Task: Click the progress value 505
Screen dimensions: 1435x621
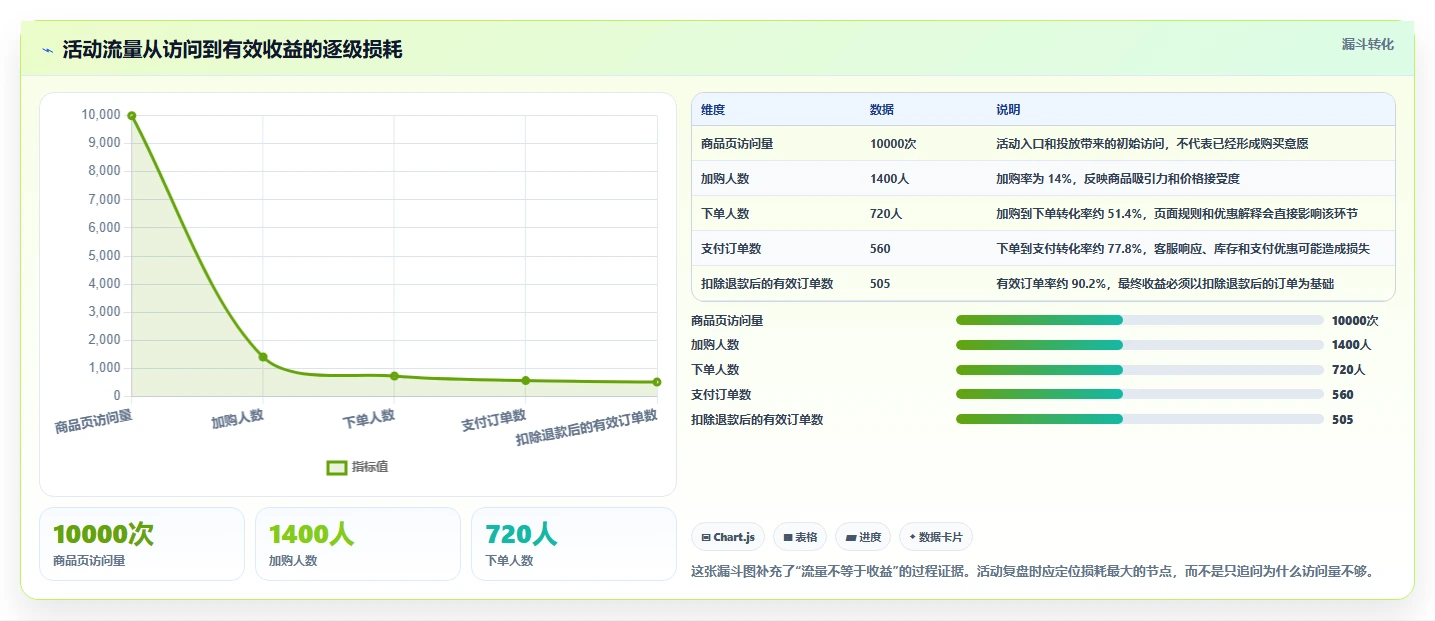Action: coord(1342,420)
